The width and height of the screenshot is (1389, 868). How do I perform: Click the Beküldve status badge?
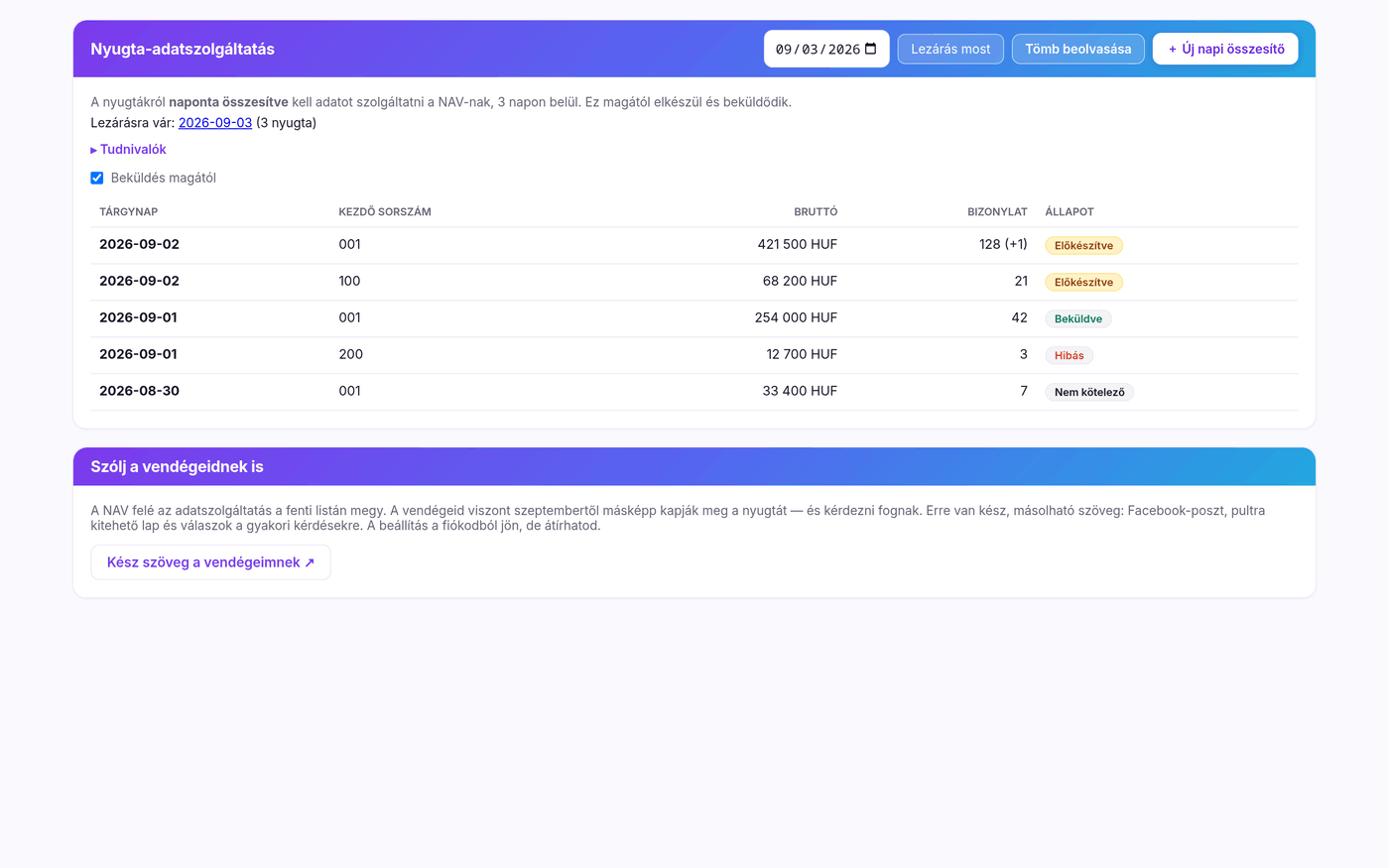(1078, 318)
